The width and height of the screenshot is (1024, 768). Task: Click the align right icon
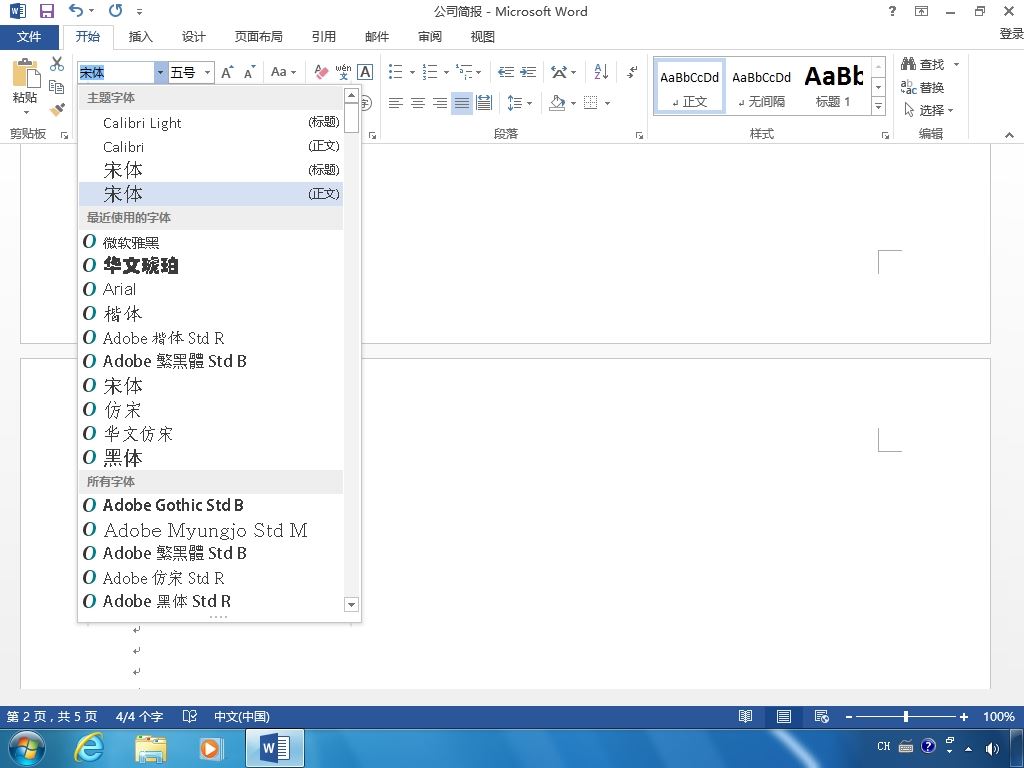coord(440,103)
